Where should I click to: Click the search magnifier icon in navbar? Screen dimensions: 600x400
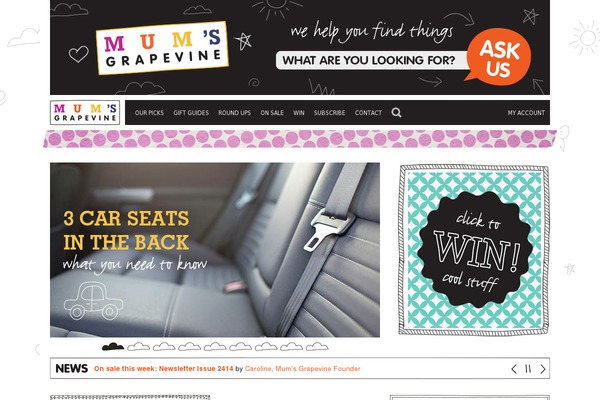[396, 113]
